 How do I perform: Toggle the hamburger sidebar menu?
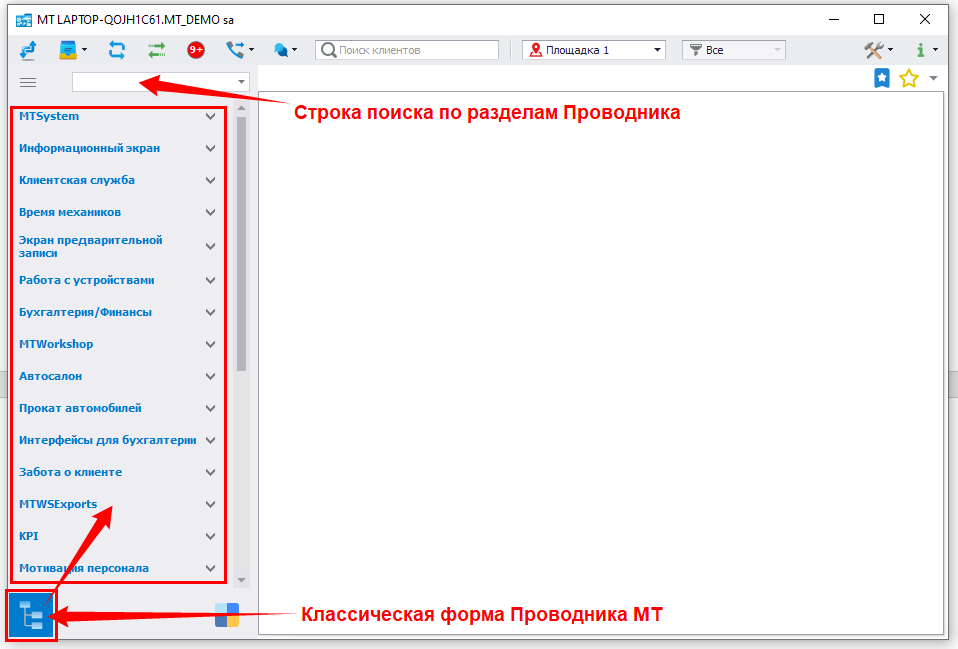click(28, 82)
